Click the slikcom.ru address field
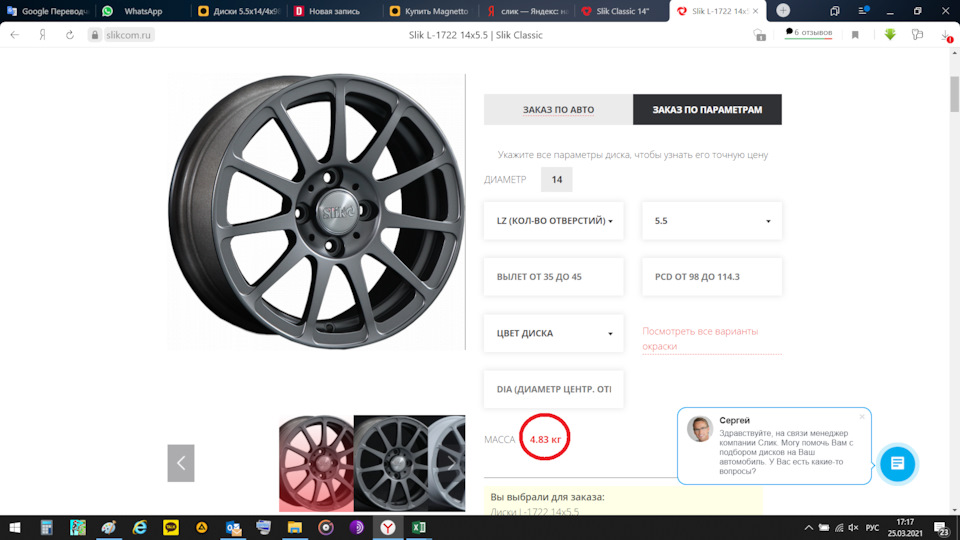The height and width of the screenshot is (540, 960). tap(128, 35)
